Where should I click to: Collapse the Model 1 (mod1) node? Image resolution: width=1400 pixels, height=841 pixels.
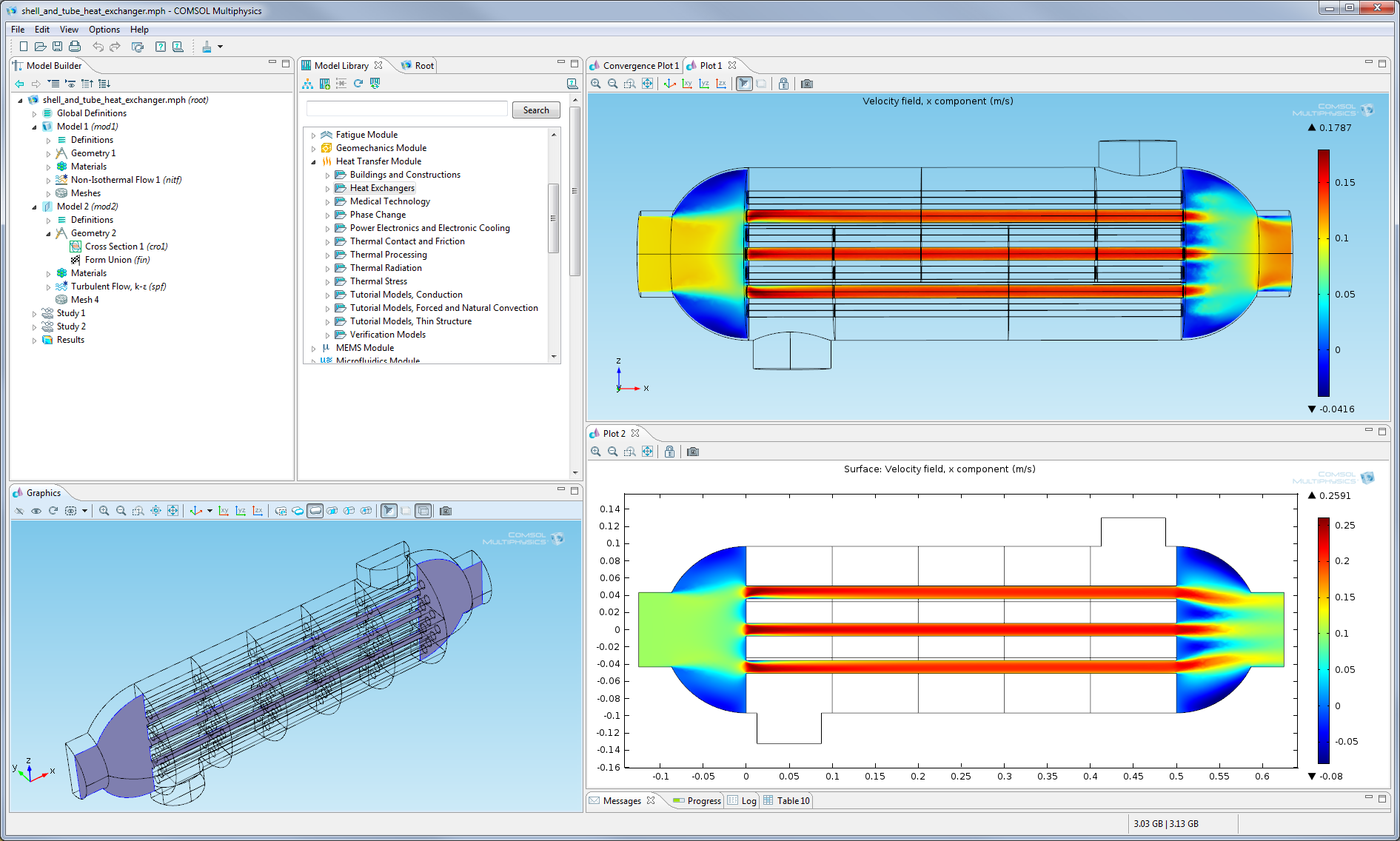34,127
